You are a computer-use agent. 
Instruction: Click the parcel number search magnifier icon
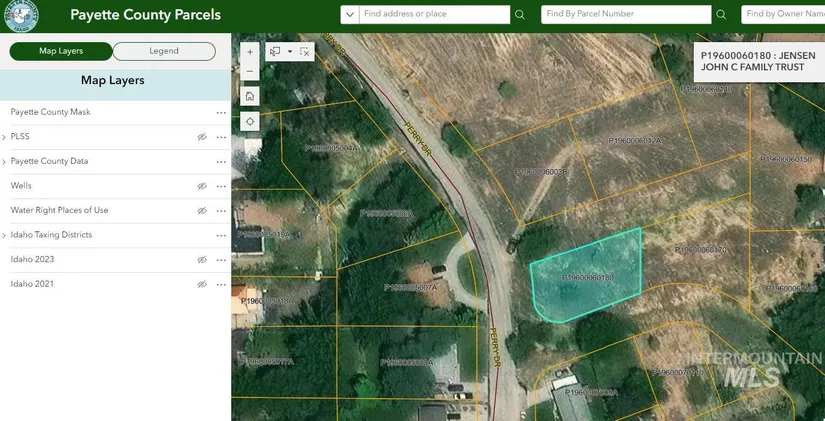click(721, 15)
